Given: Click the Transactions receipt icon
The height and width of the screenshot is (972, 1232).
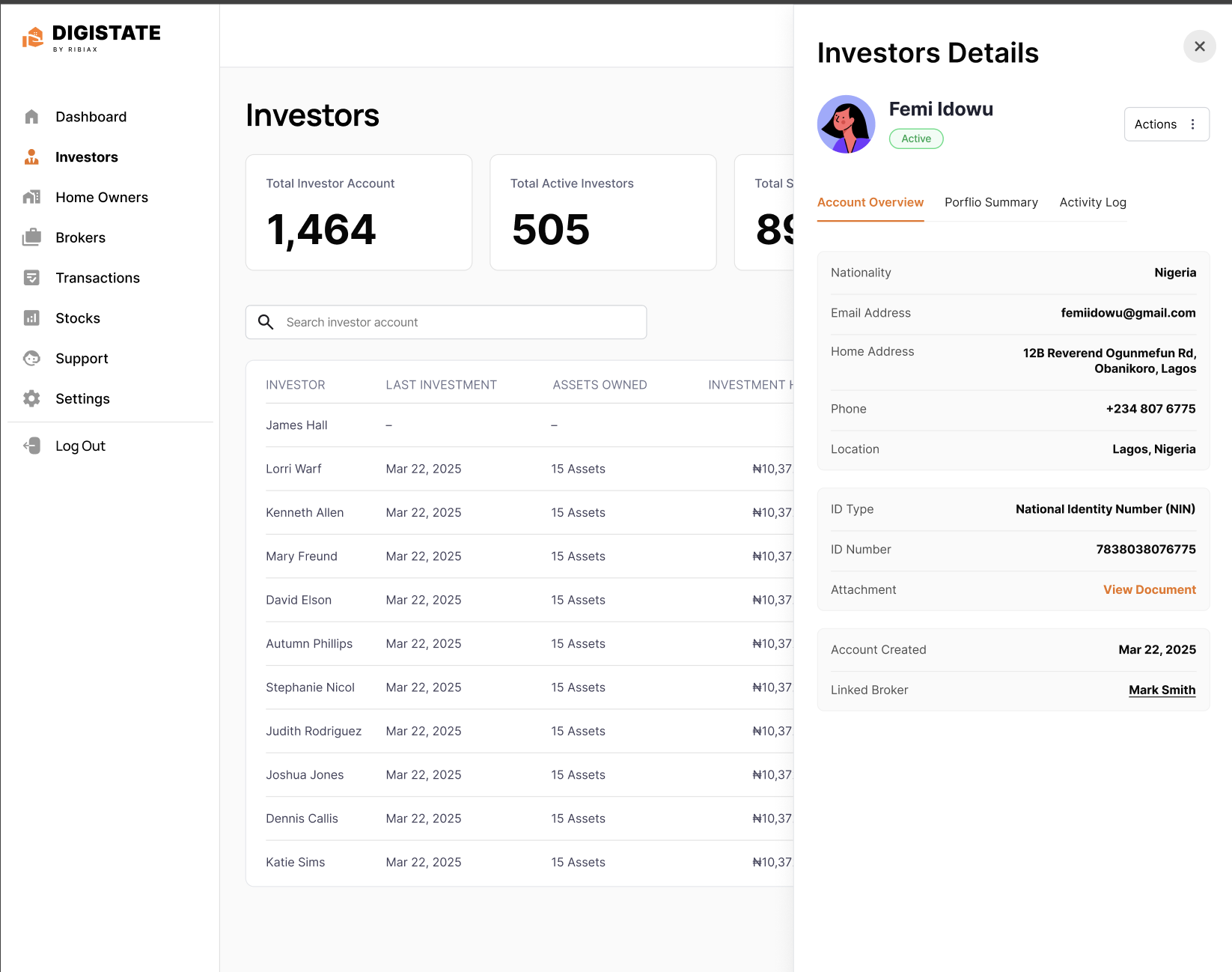Looking at the screenshot, I should pos(31,278).
